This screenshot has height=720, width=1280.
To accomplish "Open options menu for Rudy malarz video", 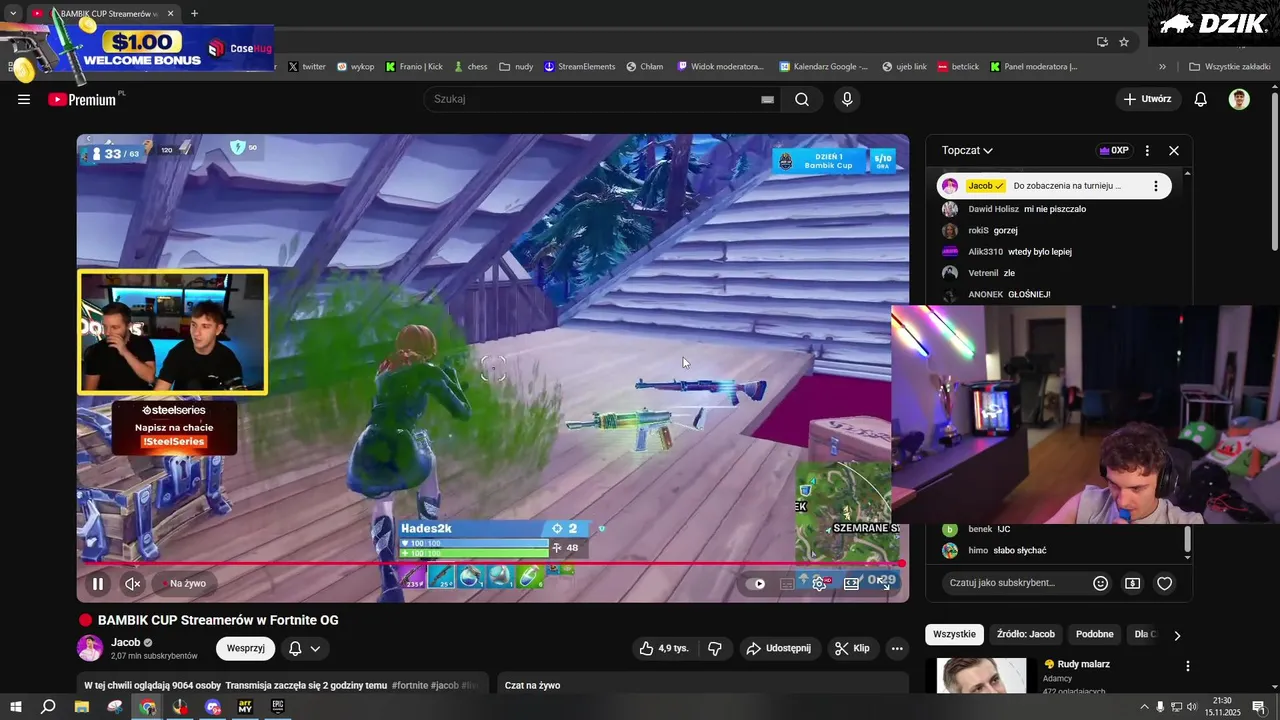I will point(1188,666).
